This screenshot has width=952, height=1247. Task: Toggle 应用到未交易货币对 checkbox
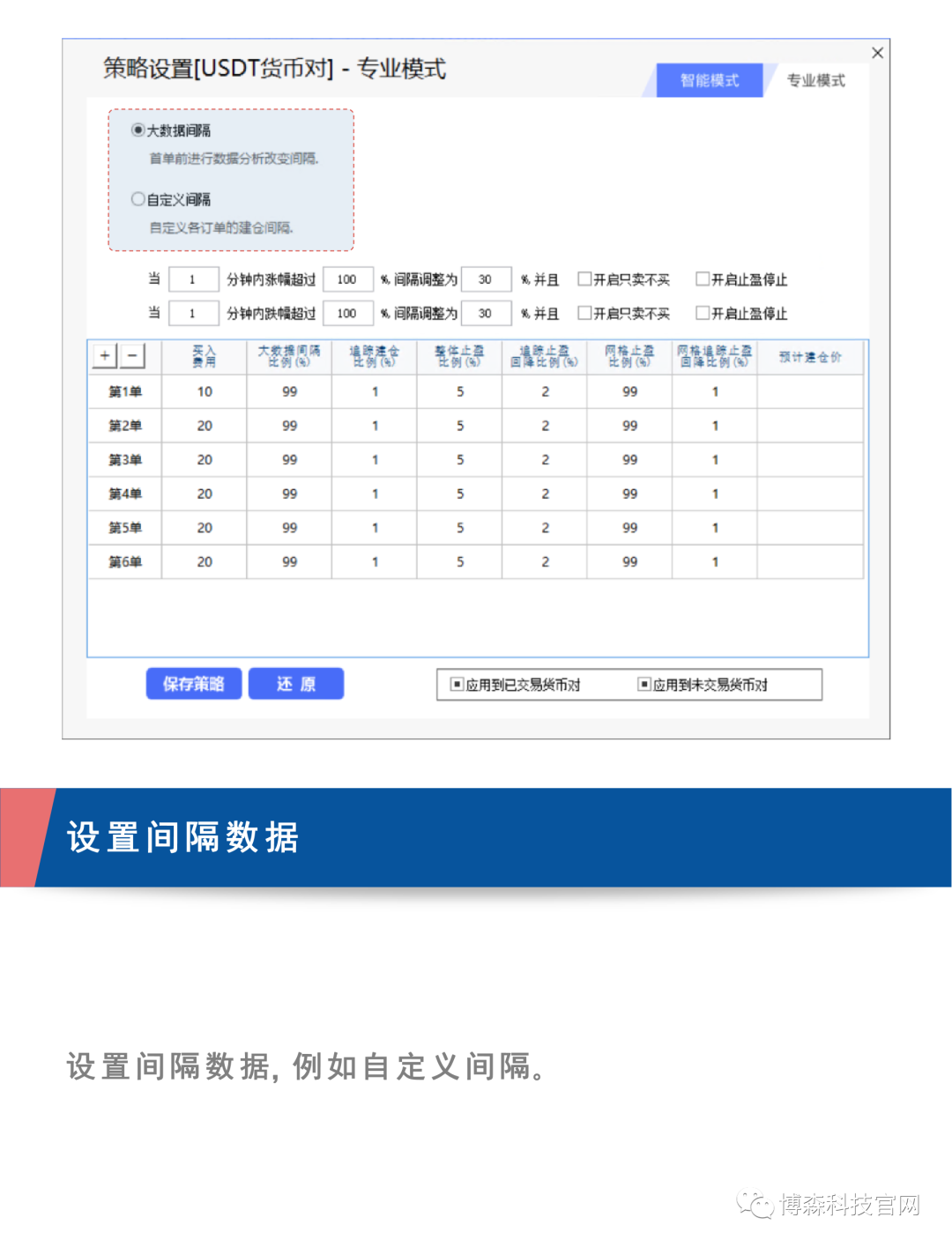coord(644,685)
